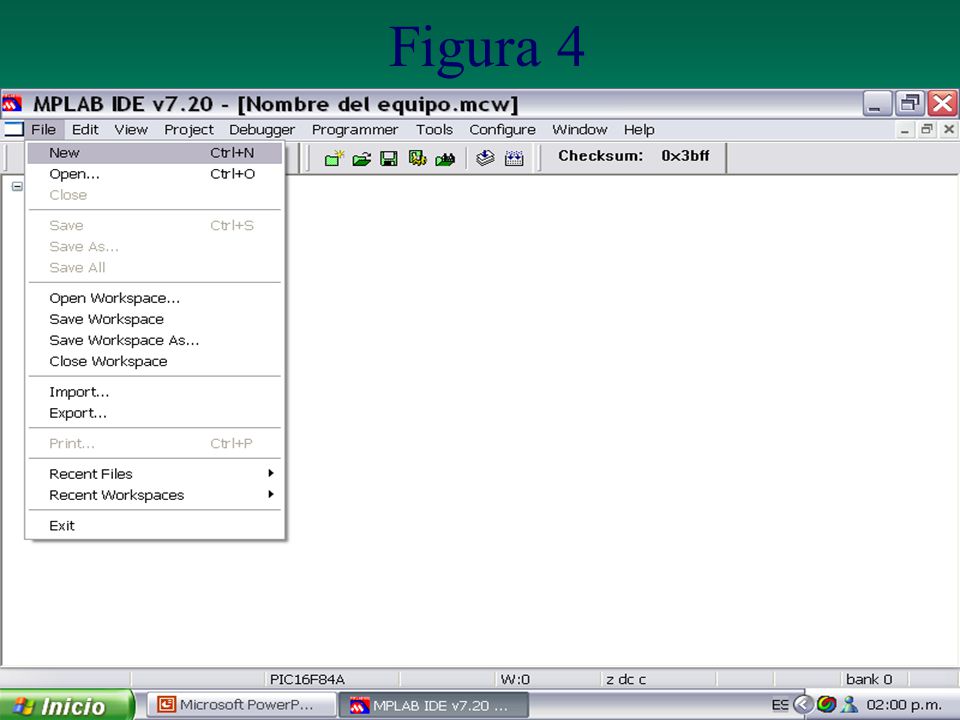The height and width of the screenshot is (720, 960).
Task: Click the New Project toolbar icon
Action: [334, 159]
